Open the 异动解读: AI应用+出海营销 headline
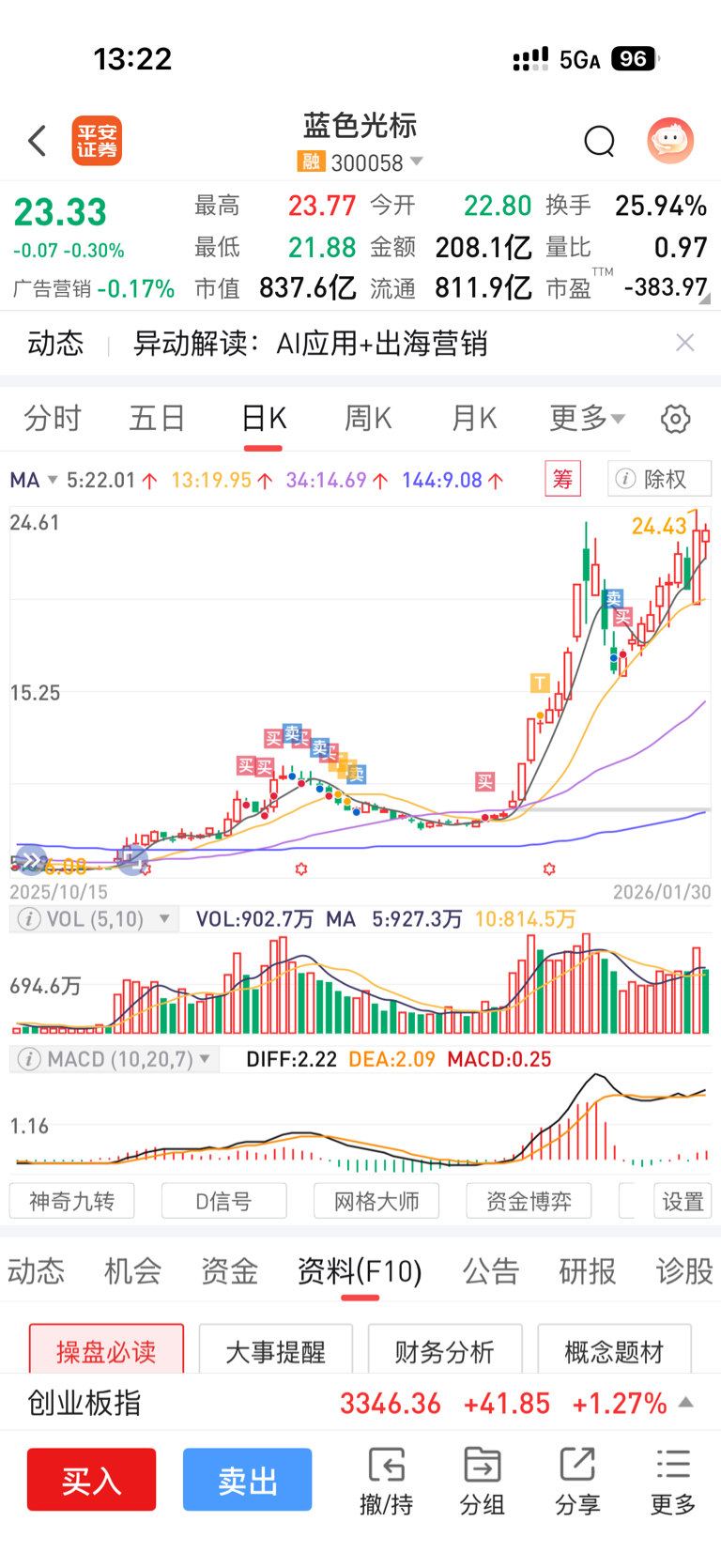Screen dimensions: 721x1568 tap(310, 343)
